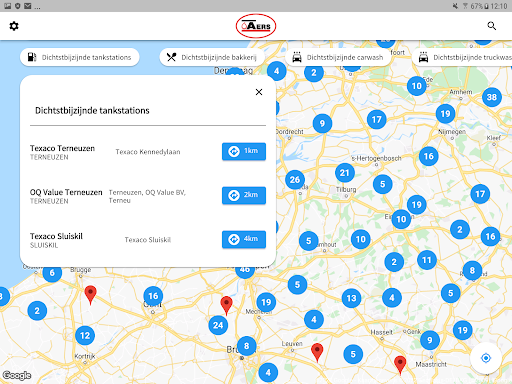
Task: Navigate to OQ Value Terneuzen 2km button
Action: 244,195
